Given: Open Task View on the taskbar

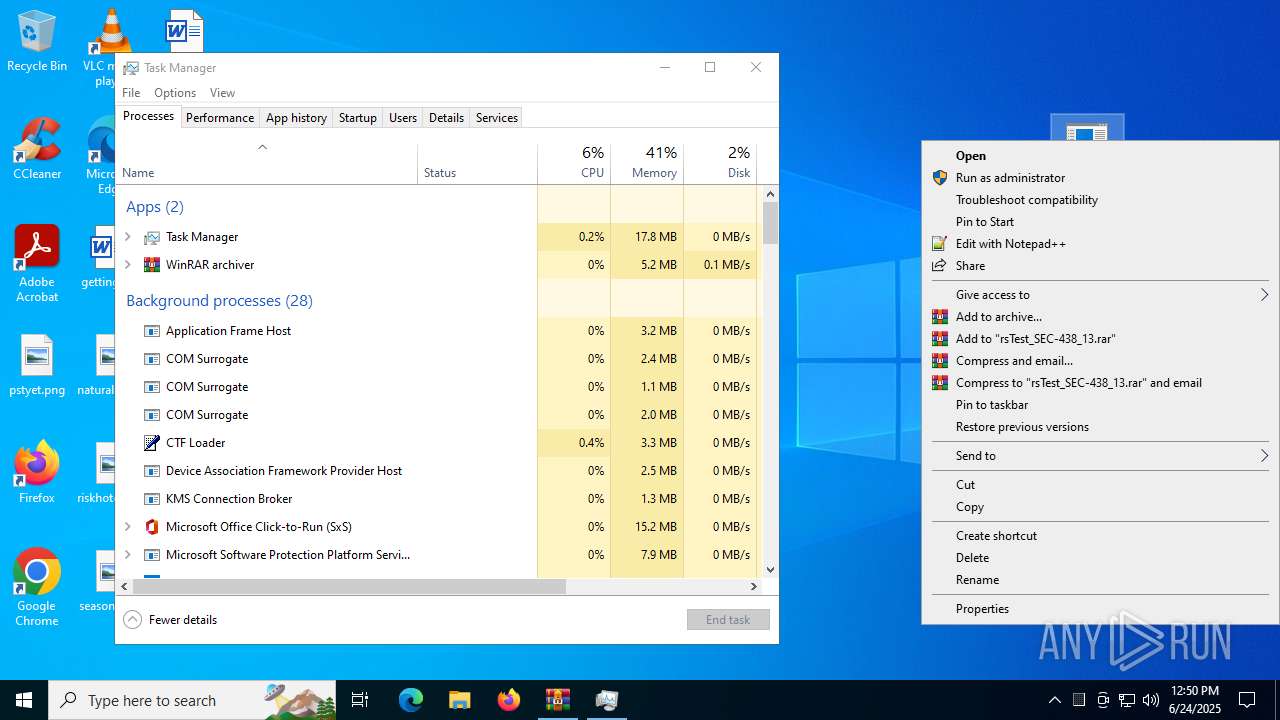Looking at the screenshot, I should click(360, 700).
